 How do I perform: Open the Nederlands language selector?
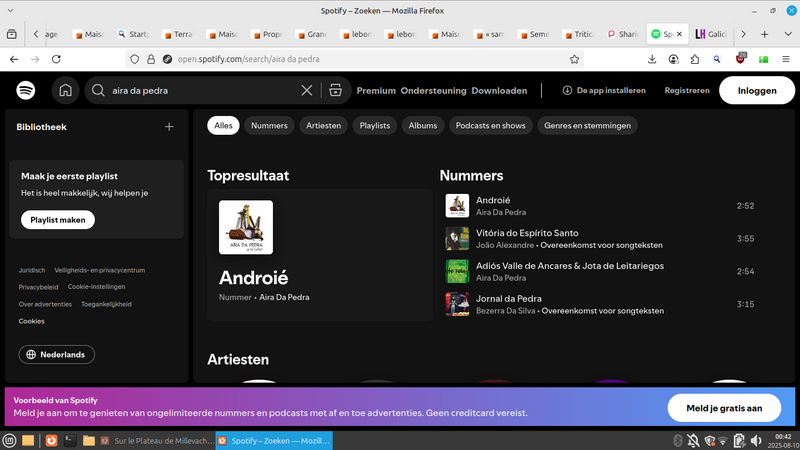pos(57,355)
